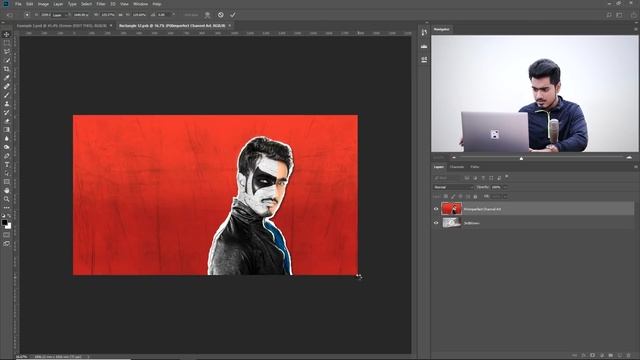Open the File menu
The width and height of the screenshot is (640, 360).
(x=18, y=4)
